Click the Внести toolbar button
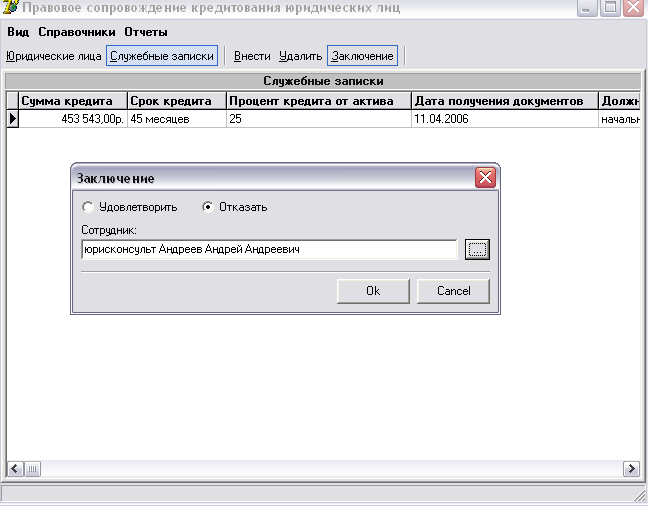The height and width of the screenshot is (506, 648). coord(252,56)
